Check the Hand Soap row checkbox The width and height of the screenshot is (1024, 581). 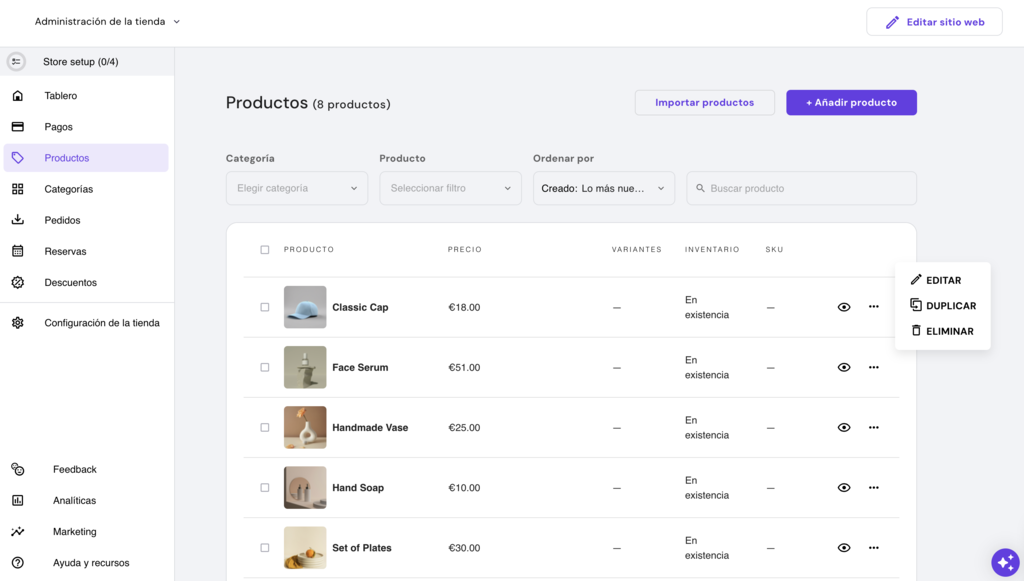click(x=264, y=487)
